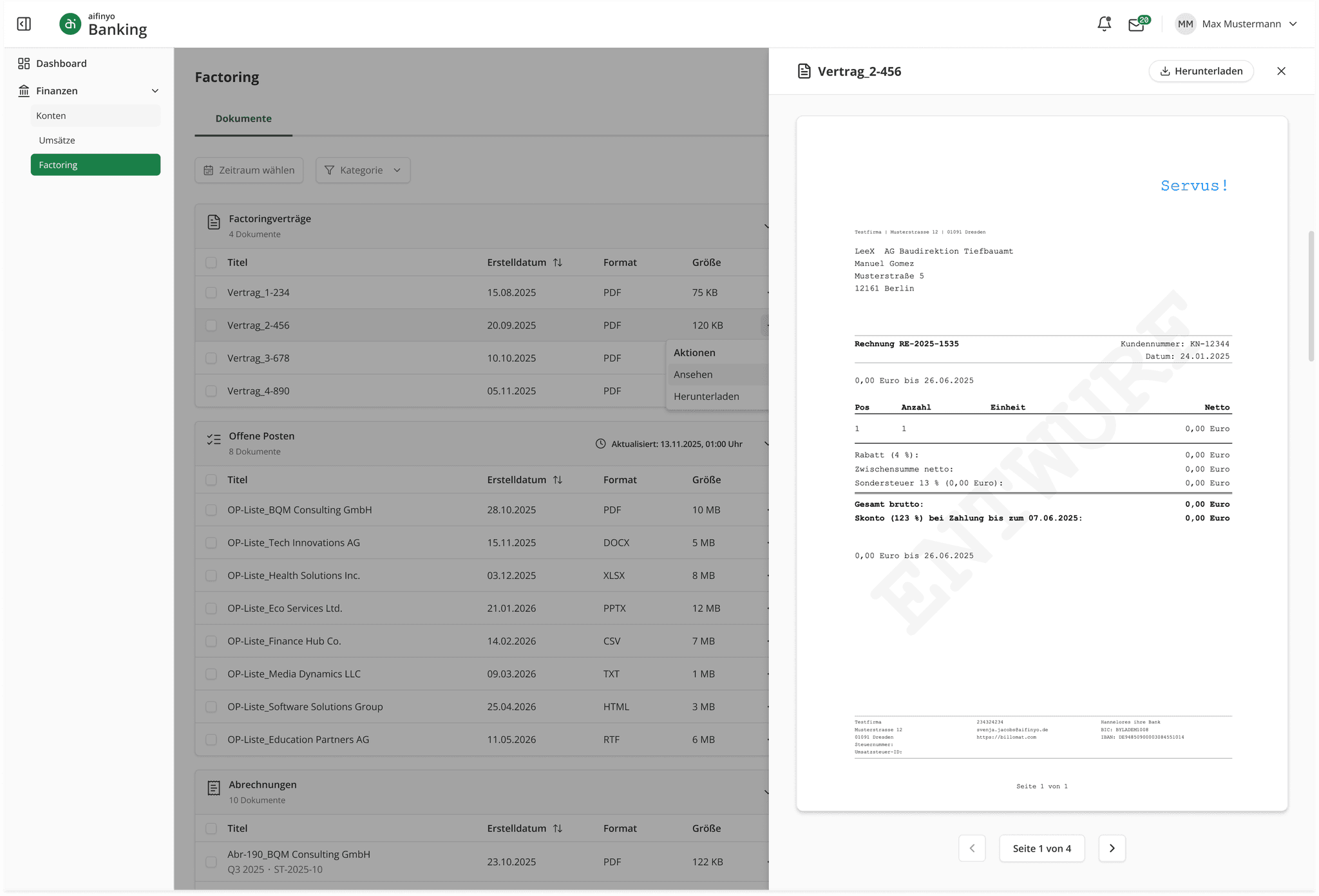Click the preview panel vertical scrollbar
The height and width of the screenshot is (896, 1319).
tap(1311, 296)
